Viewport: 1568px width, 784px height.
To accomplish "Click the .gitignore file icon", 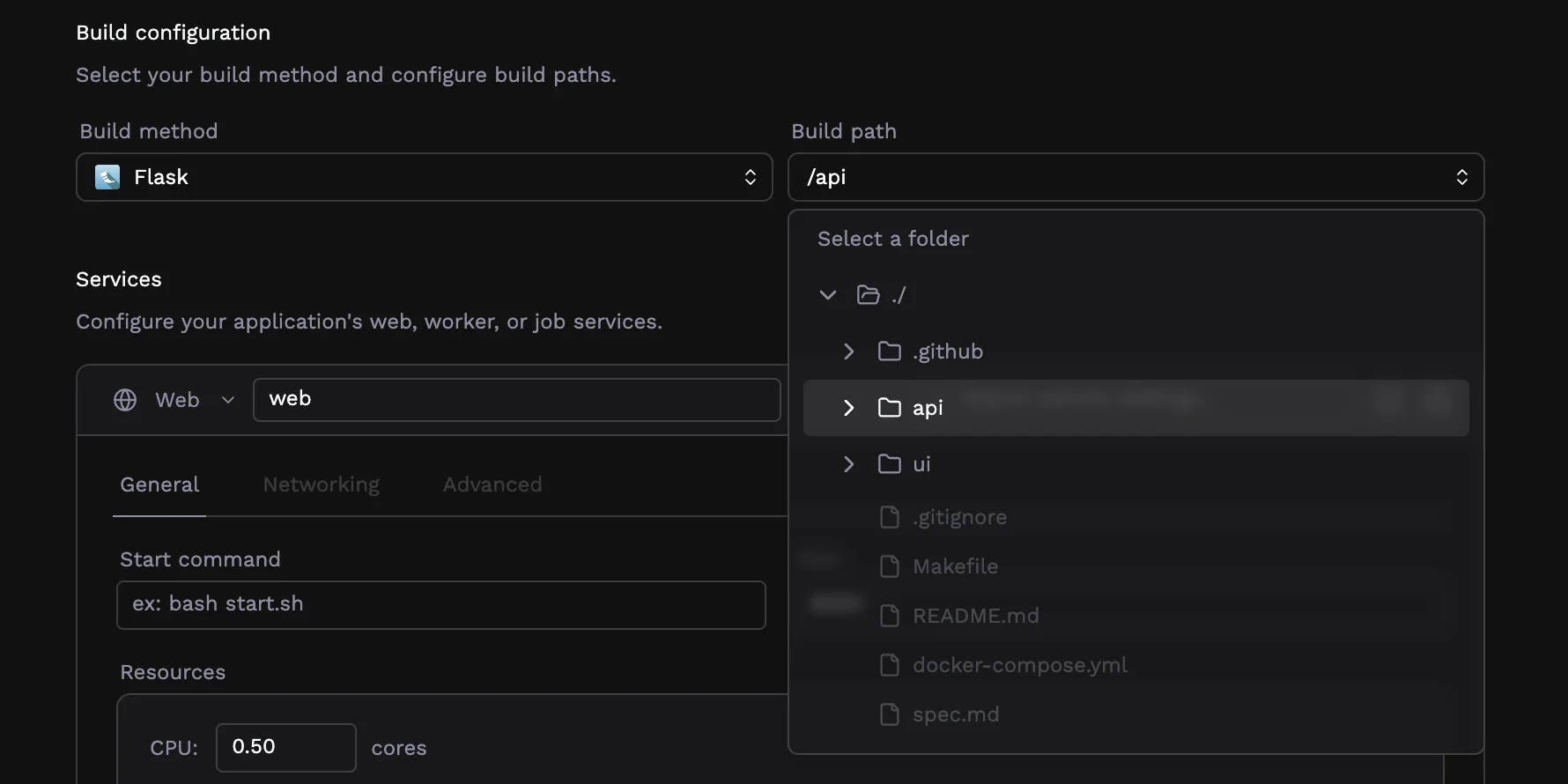I will tap(890, 517).
